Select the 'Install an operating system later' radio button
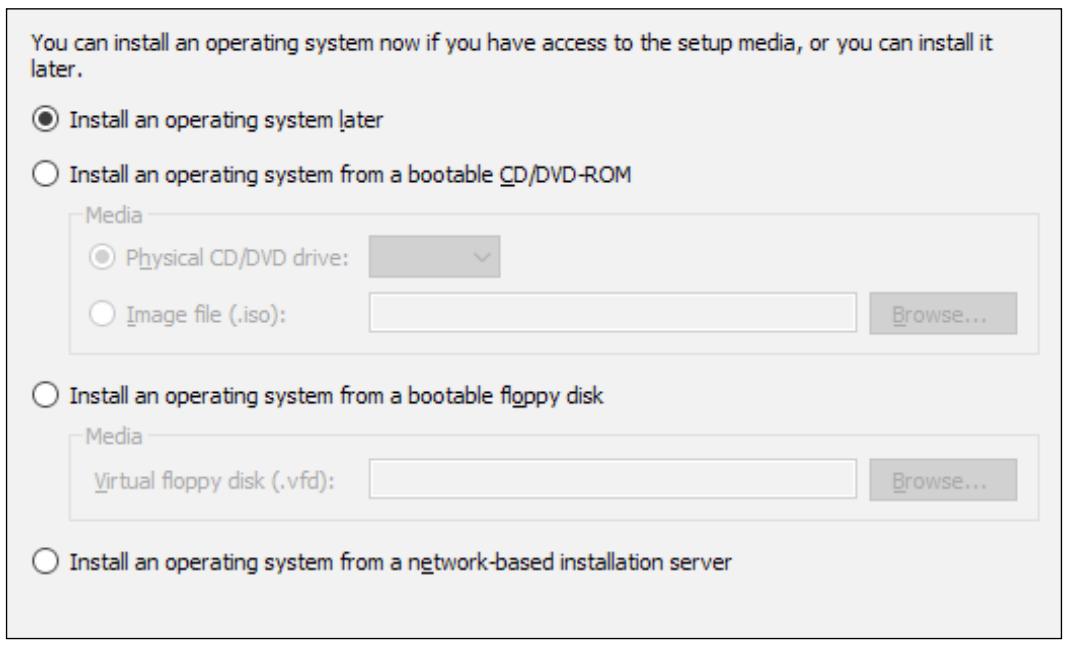Screen dimensions: 1074x645 [x=45, y=120]
